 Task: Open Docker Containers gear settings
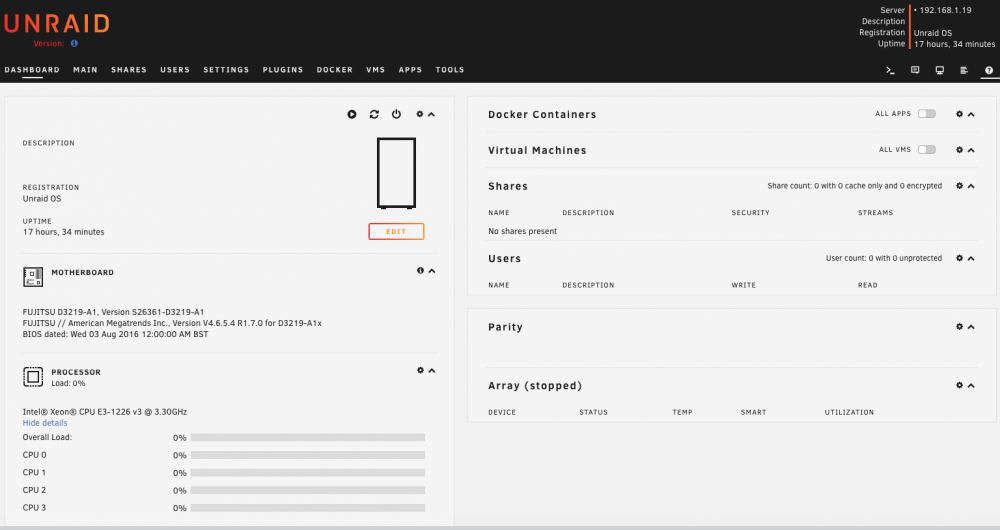point(959,114)
